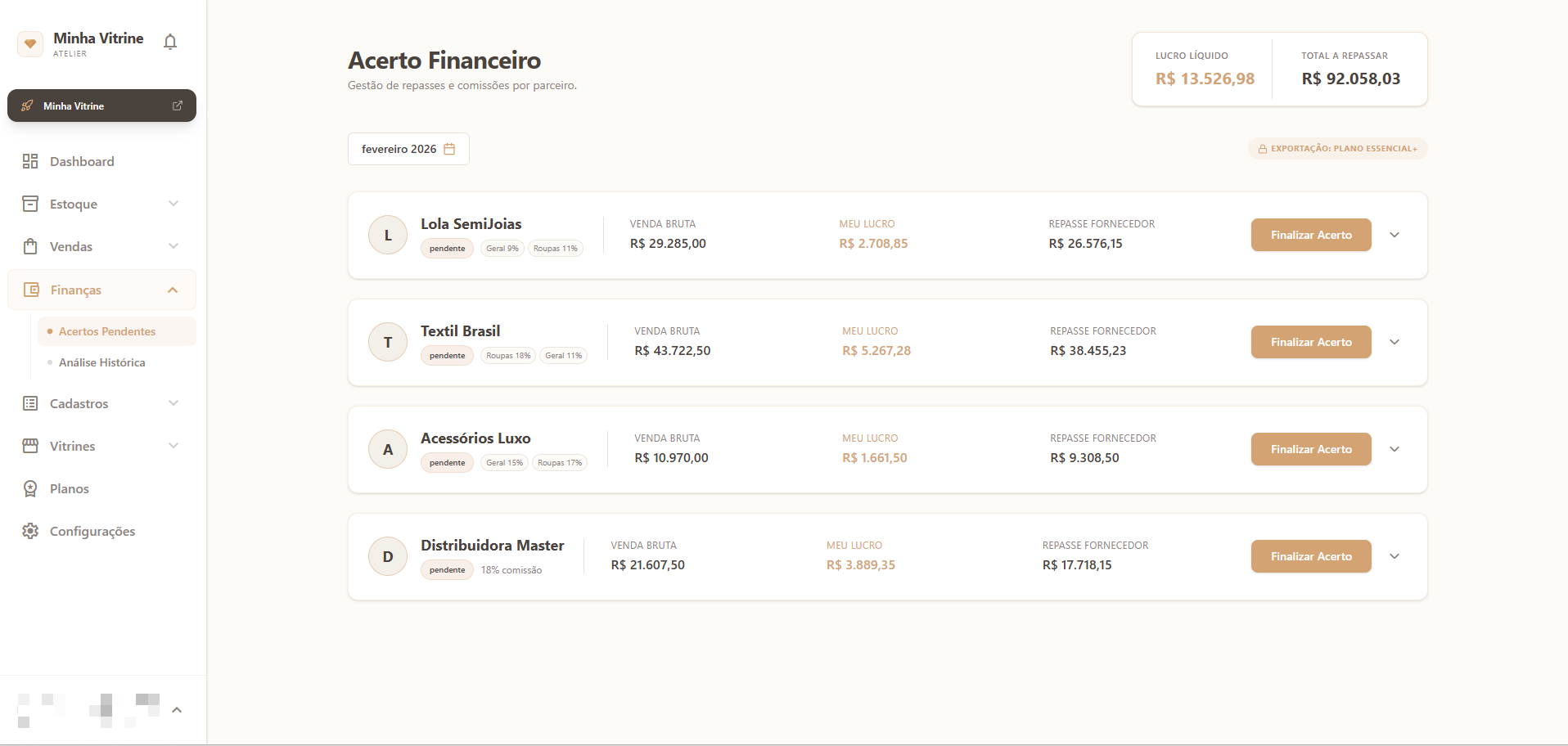Click the calendar icon in month picker
Image resolution: width=1568 pixels, height=746 pixels.
(x=449, y=149)
